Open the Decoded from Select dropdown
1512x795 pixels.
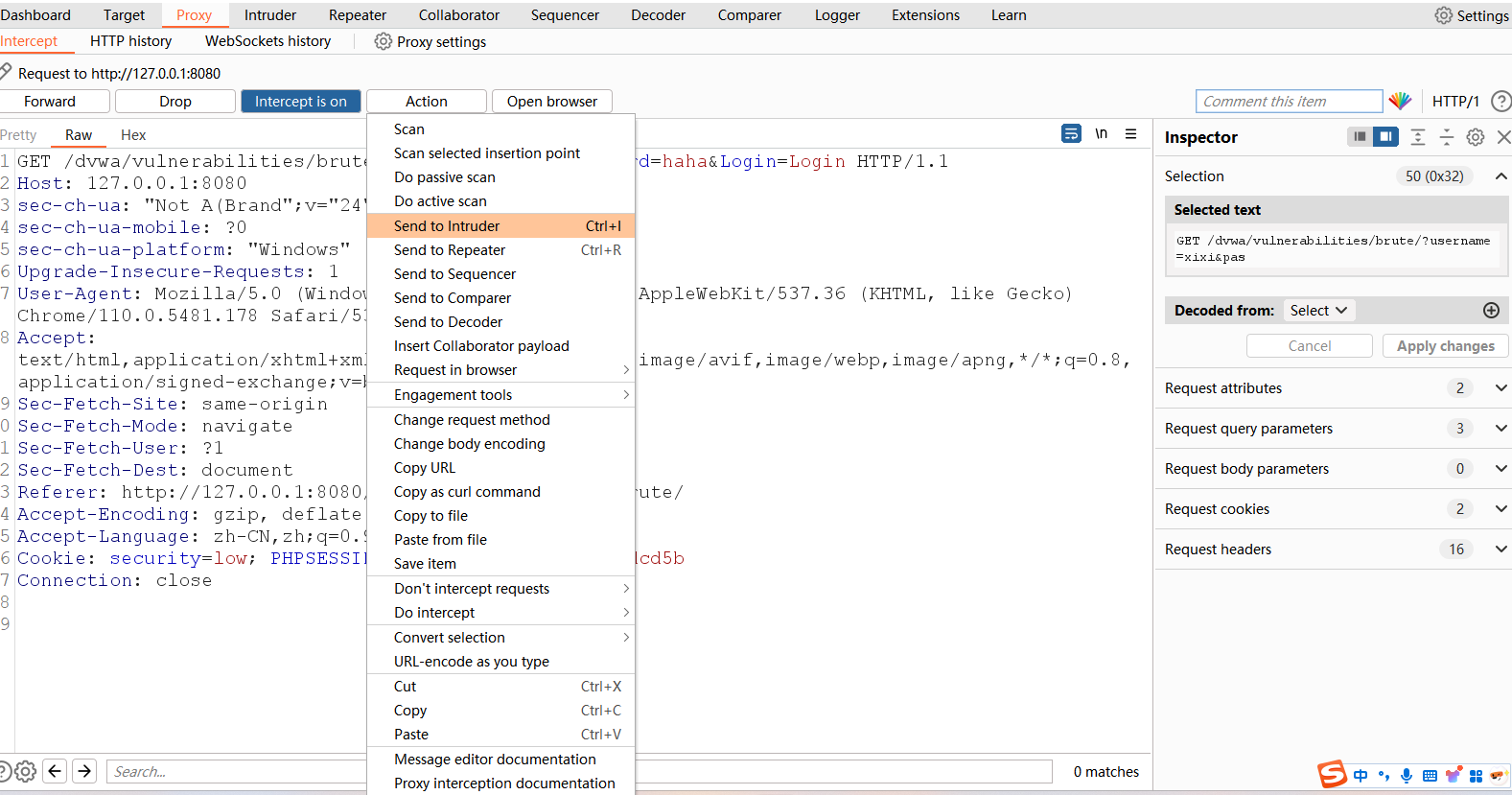1319,310
